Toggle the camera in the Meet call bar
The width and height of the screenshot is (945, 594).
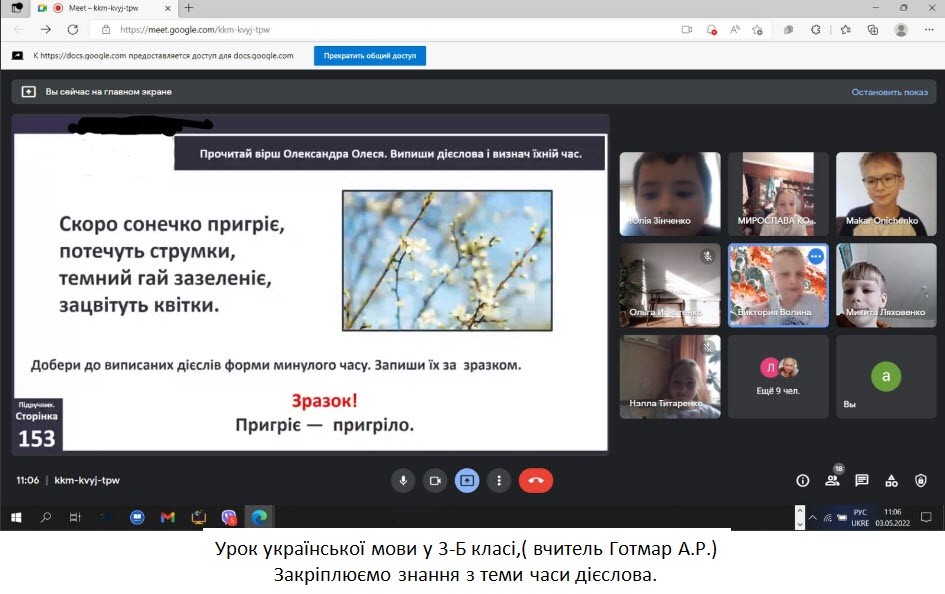pos(435,480)
